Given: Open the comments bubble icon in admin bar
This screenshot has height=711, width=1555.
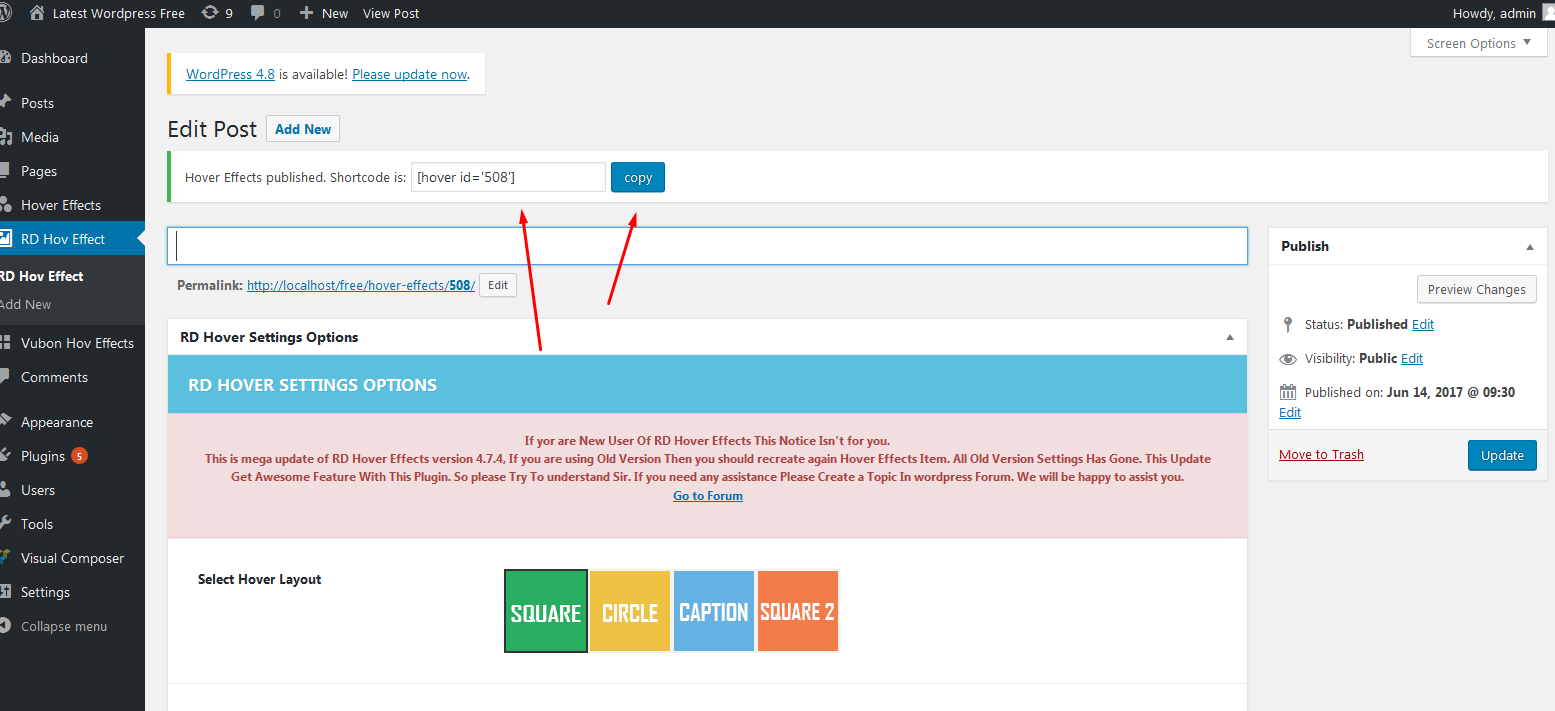Looking at the screenshot, I should [258, 13].
